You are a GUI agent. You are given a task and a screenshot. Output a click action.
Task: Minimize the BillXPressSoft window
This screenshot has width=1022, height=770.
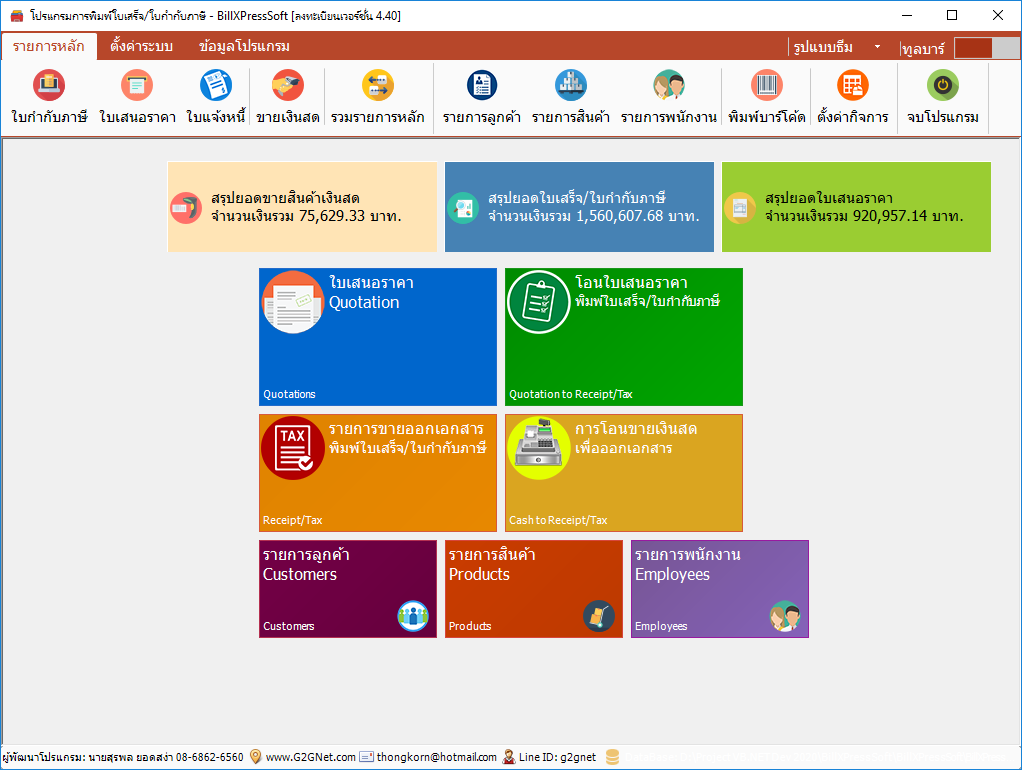click(907, 15)
